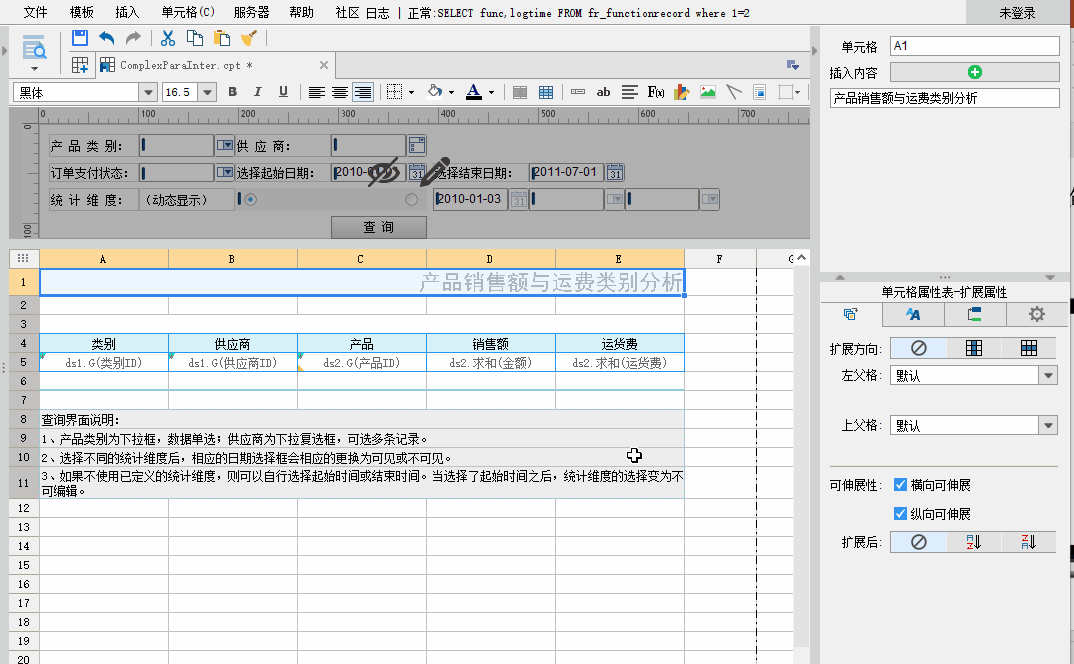The height and width of the screenshot is (664, 1074).
Task: Click the merge cells icon
Action: (520, 92)
